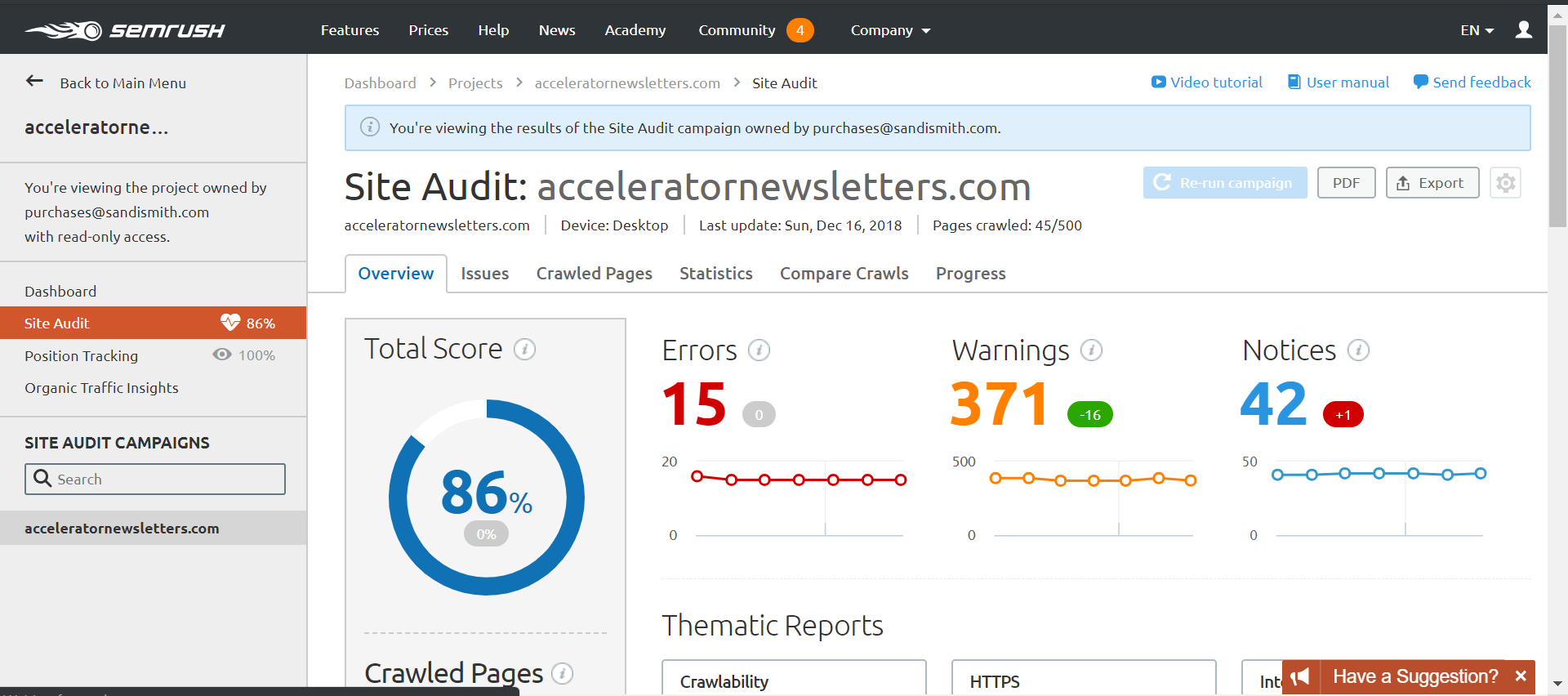1568x696 pixels.
Task: Open the Features menu
Action: pyautogui.click(x=350, y=30)
